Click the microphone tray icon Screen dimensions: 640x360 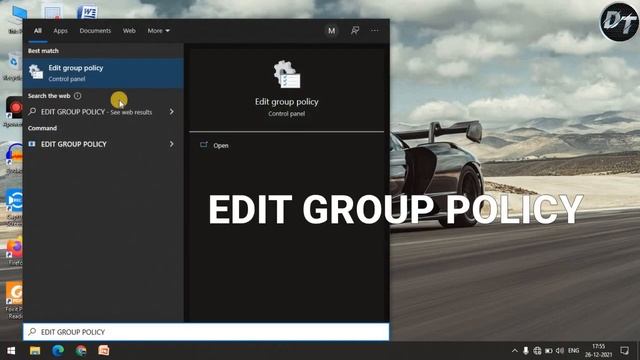click(x=526, y=351)
